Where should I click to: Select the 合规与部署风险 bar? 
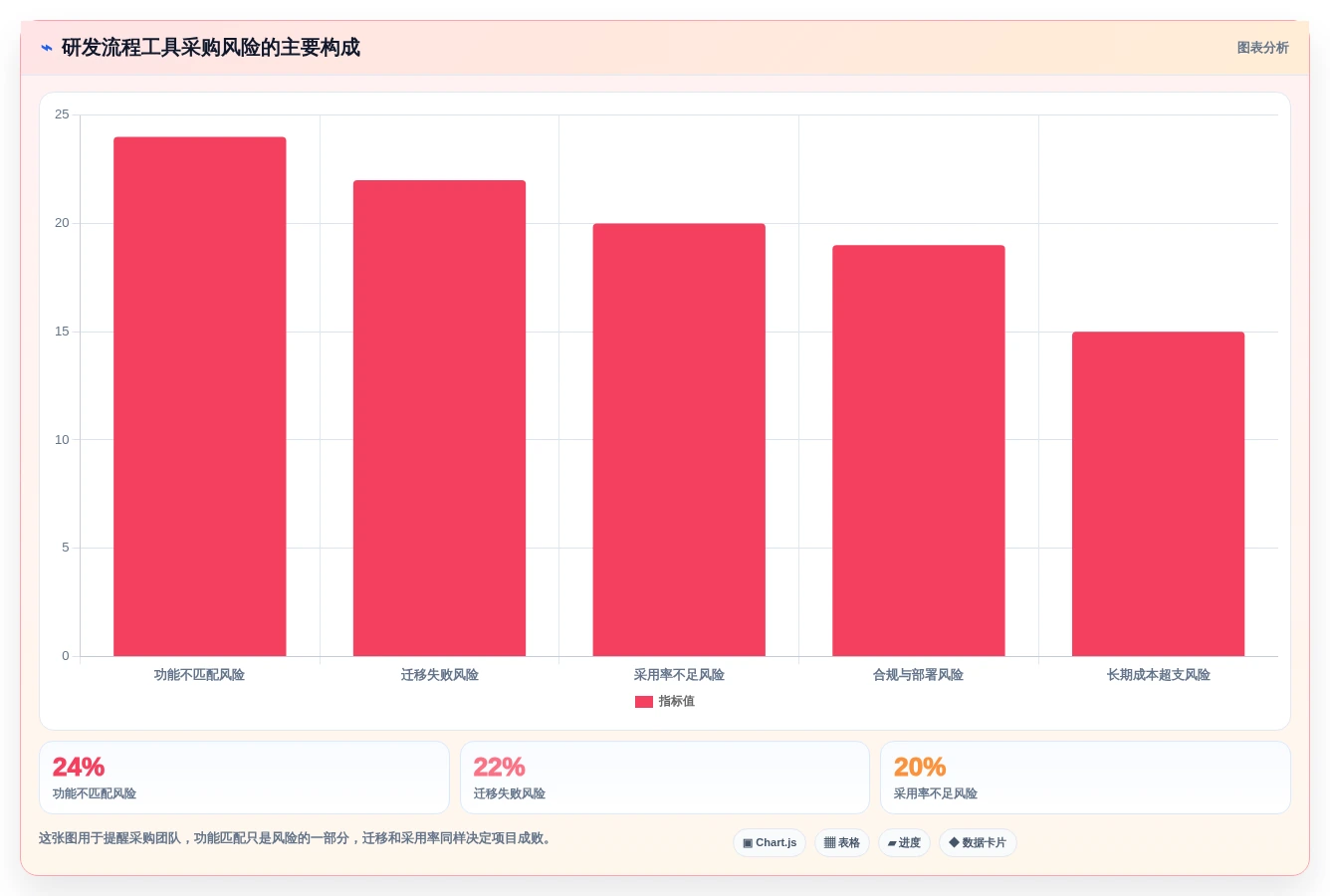tap(919, 451)
